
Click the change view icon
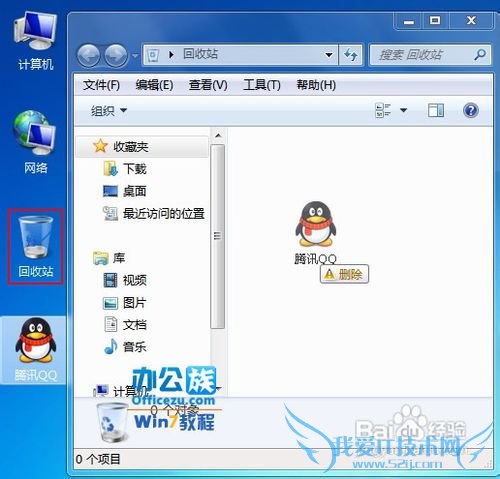[x=383, y=110]
